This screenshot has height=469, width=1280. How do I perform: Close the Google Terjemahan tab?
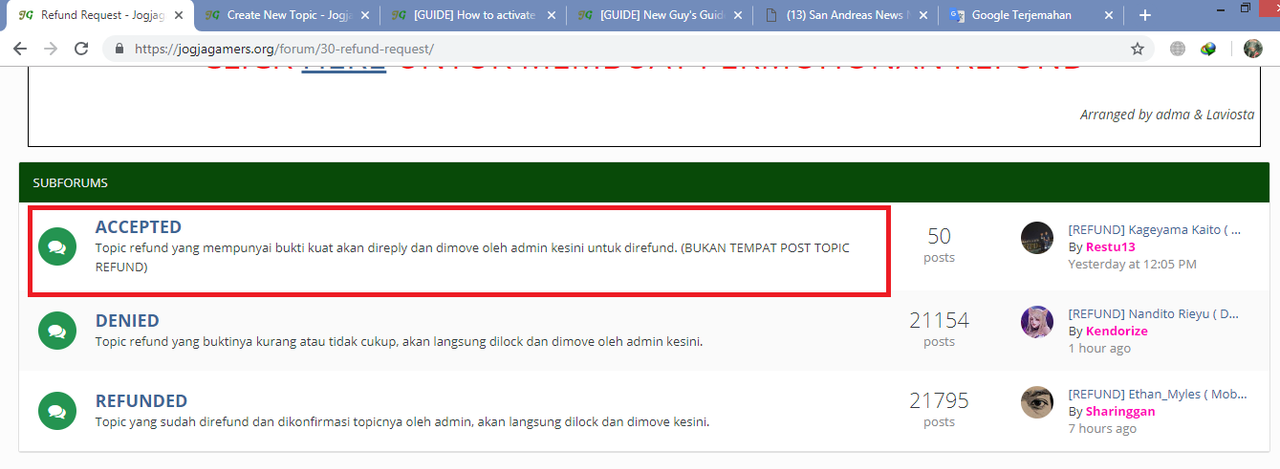pyautogui.click(x=1110, y=15)
